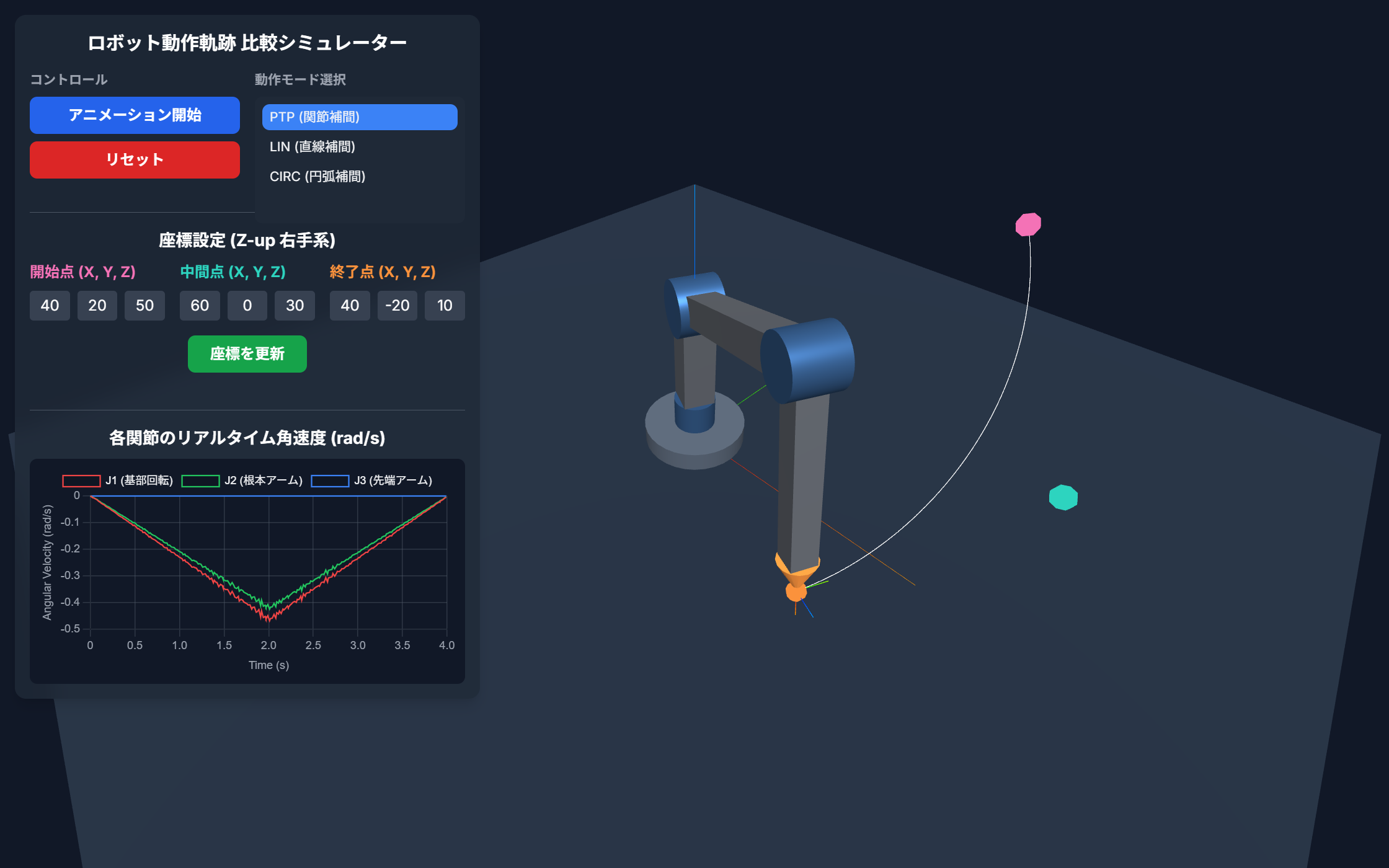Image resolution: width=1389 pixels, height=868 pixels.
Task: Click the 開始点 (X, Y, Z) label
Action: [x=82, y=272]
